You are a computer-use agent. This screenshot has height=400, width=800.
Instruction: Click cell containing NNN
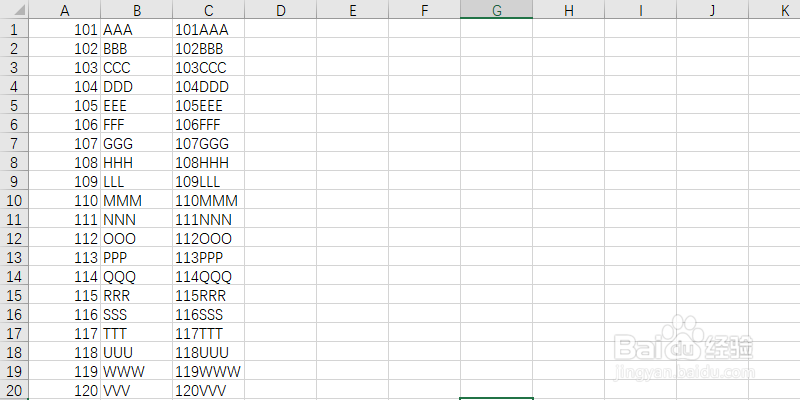[137, 218]
